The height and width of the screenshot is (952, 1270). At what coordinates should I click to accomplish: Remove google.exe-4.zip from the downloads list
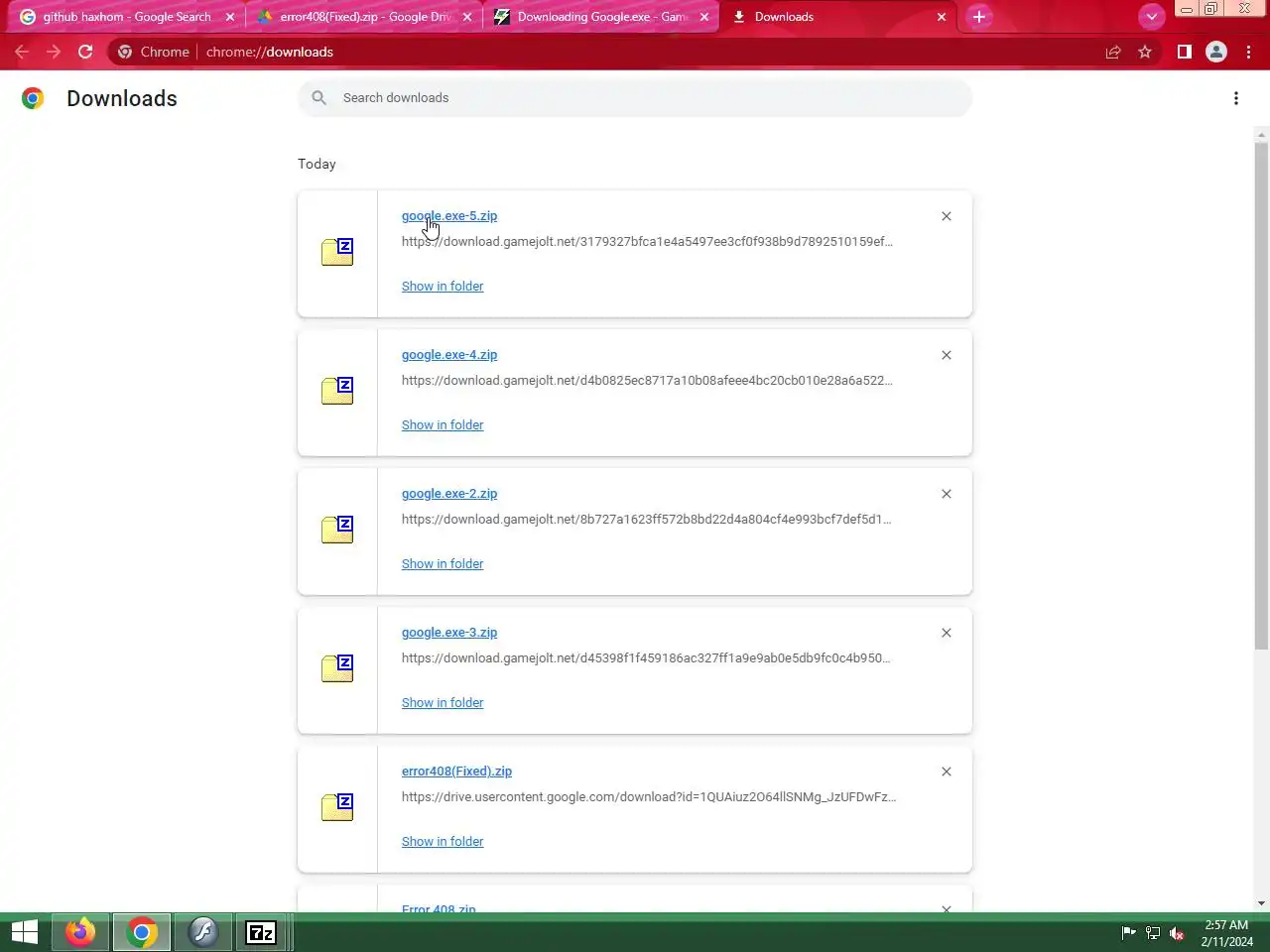tap(947, 355)
